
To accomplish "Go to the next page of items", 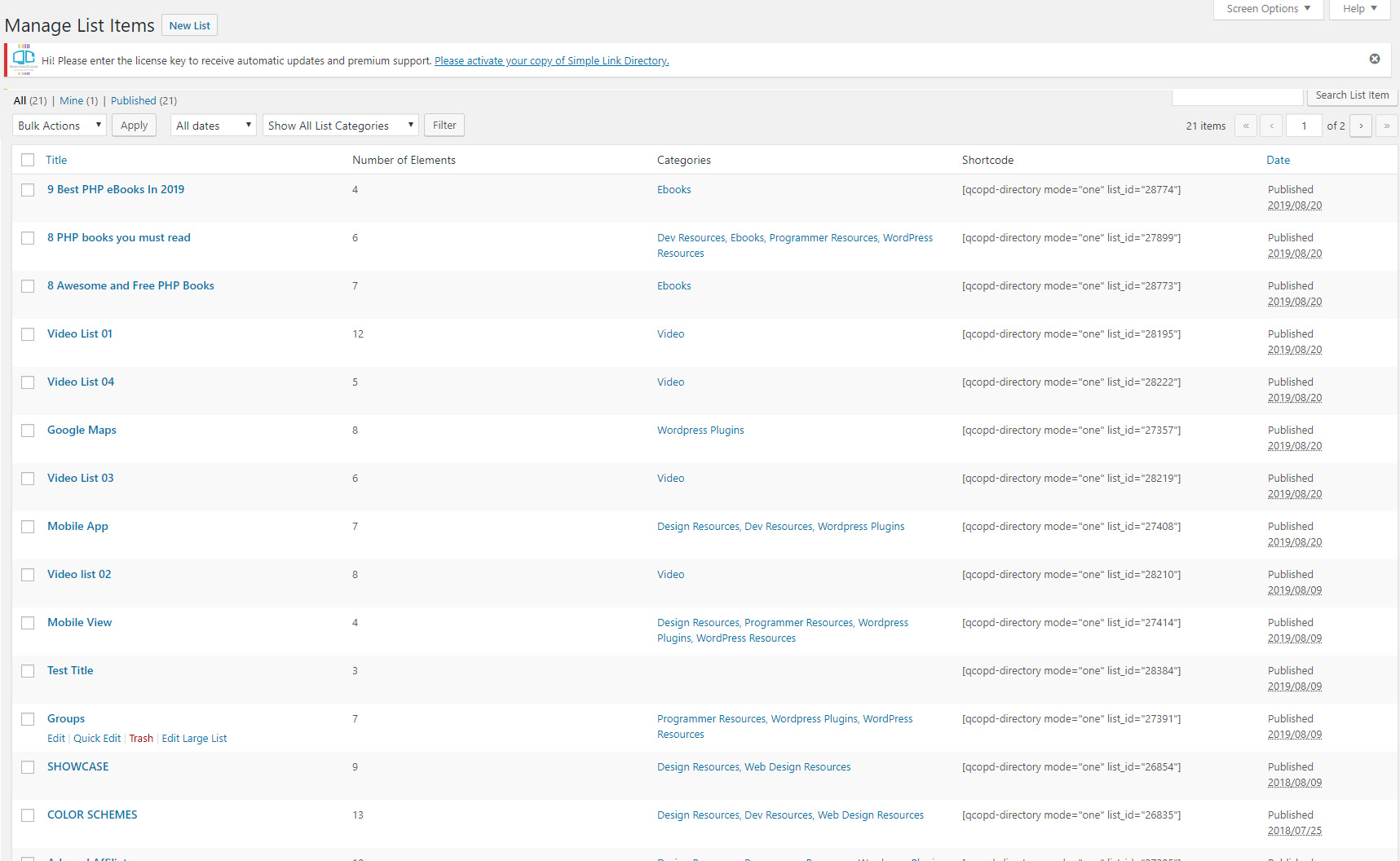I will (1360, 126).
